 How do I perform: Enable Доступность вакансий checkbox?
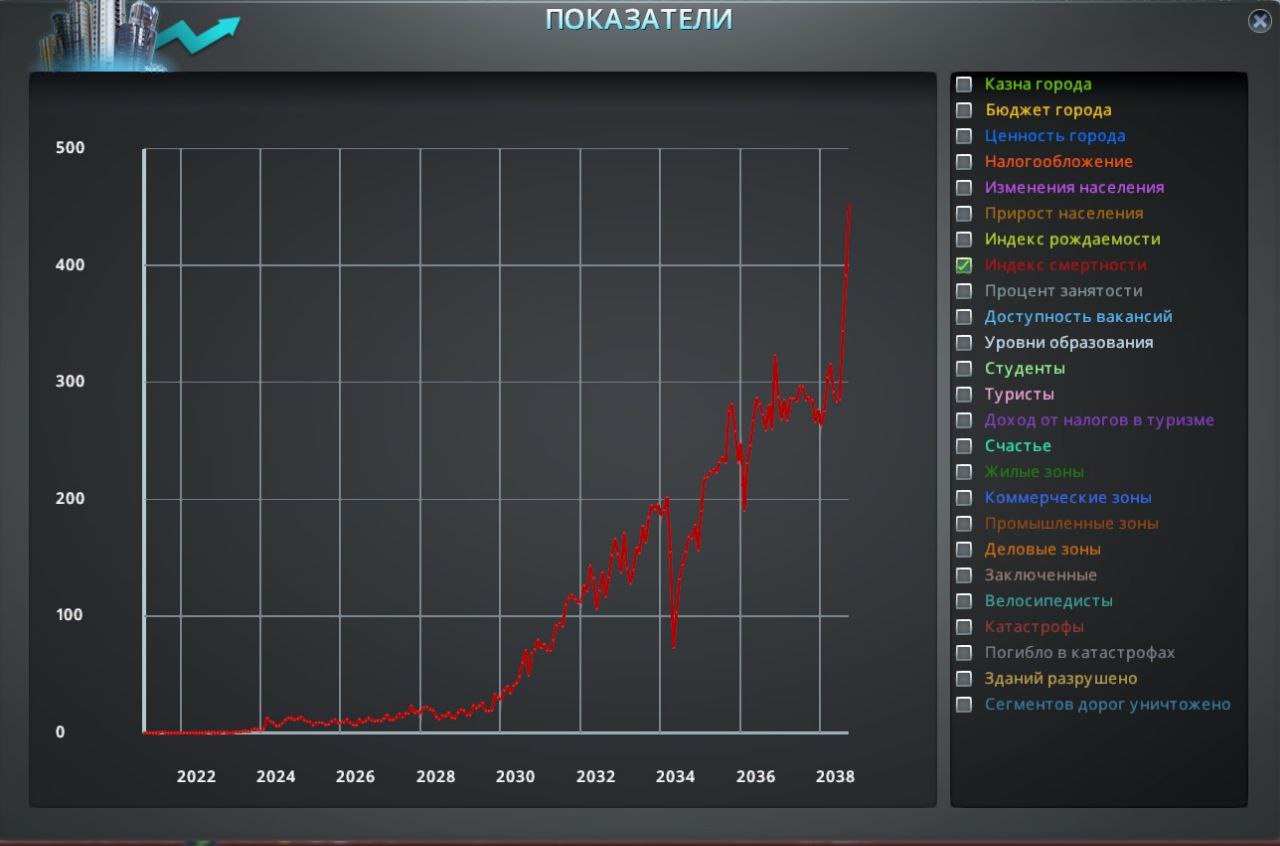tap(964, 317)
